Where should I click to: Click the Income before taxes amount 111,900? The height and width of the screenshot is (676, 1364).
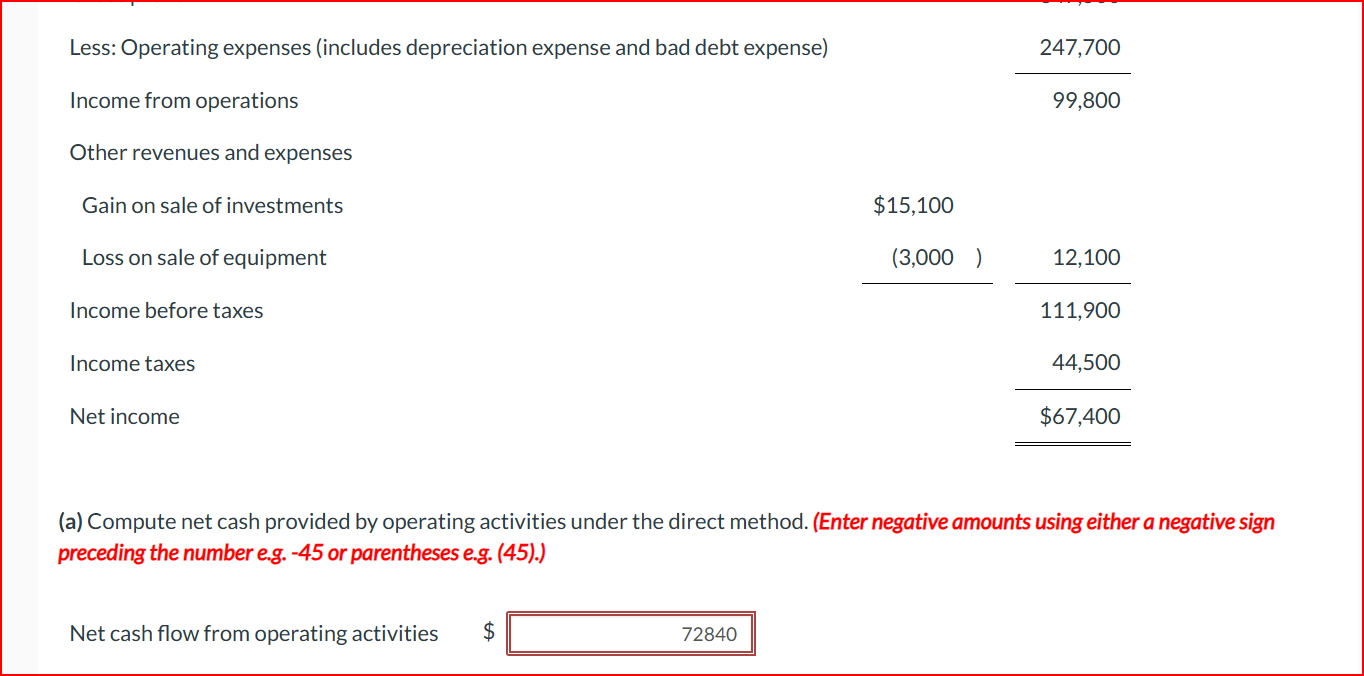[1079, 310]
